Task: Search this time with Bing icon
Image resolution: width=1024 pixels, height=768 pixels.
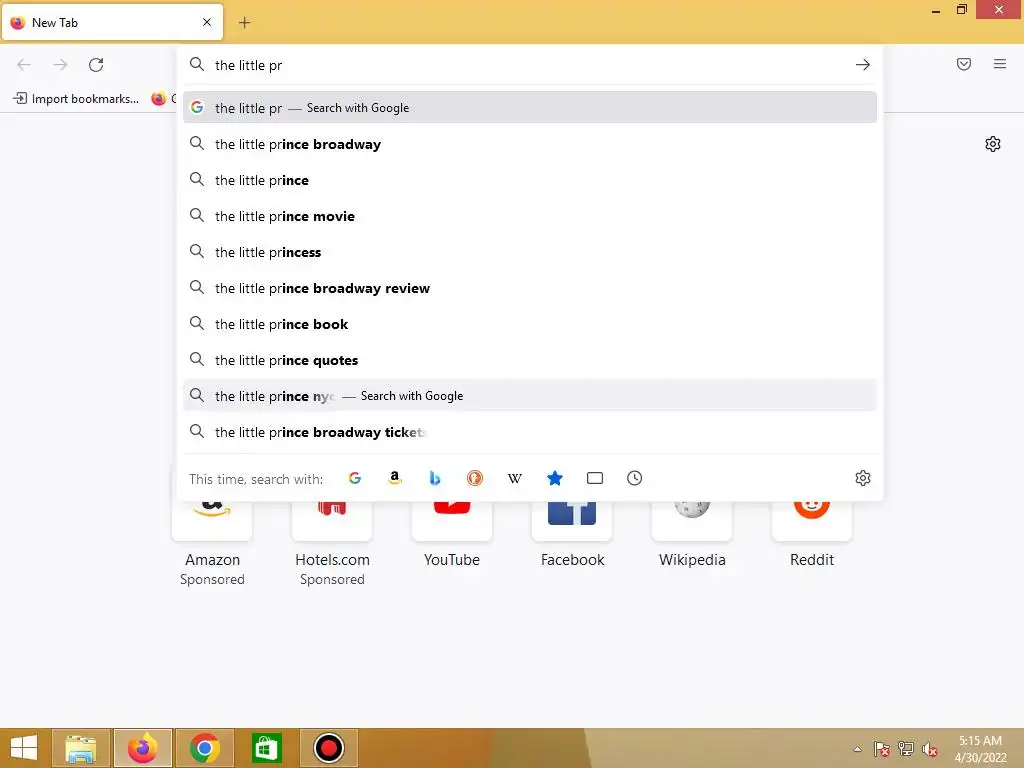Action: pyautogui.click(x=434, y=478)
